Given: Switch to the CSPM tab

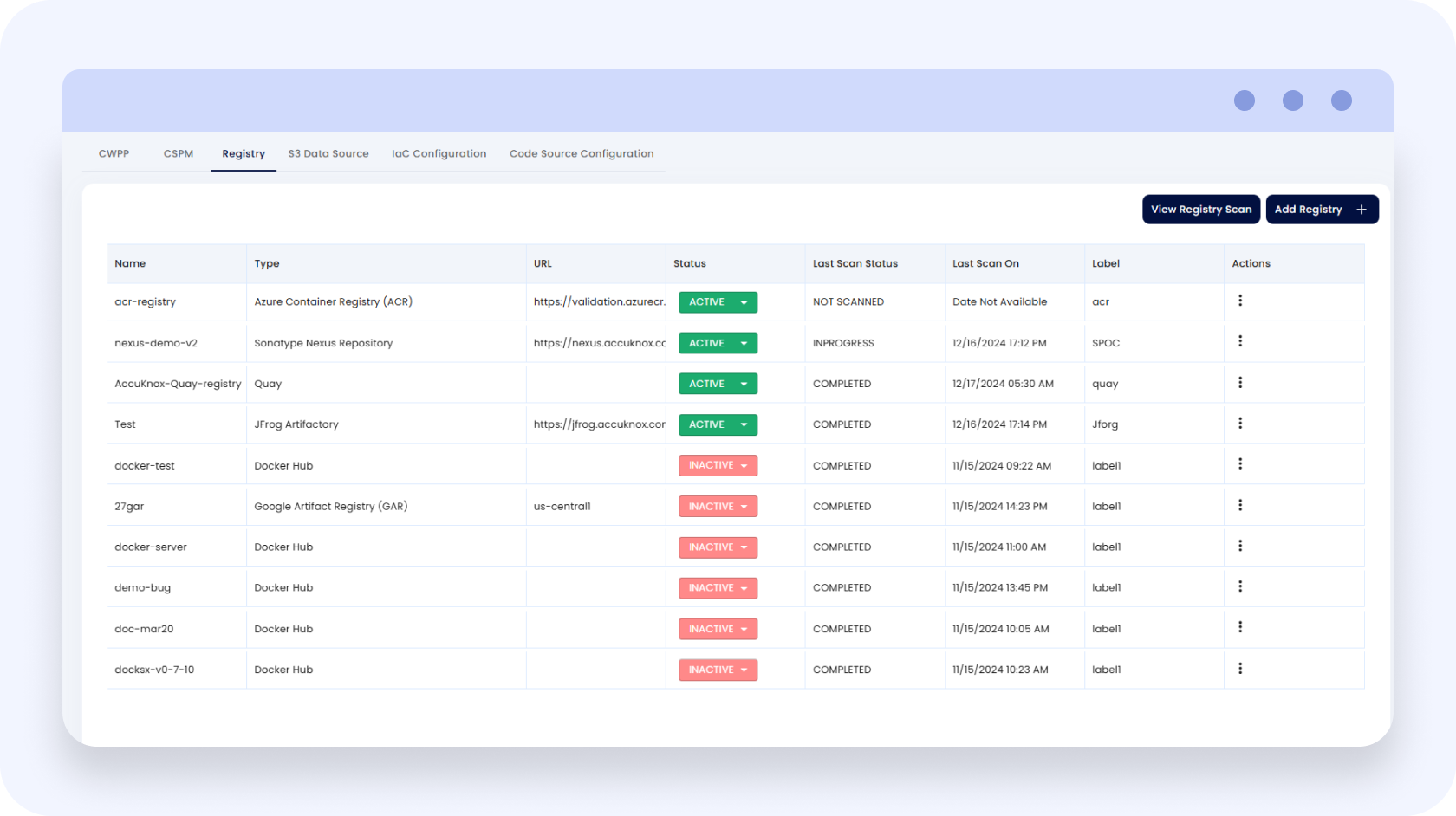Looking at the screenshot, I should pyautogui.click(x=179, y=154).
